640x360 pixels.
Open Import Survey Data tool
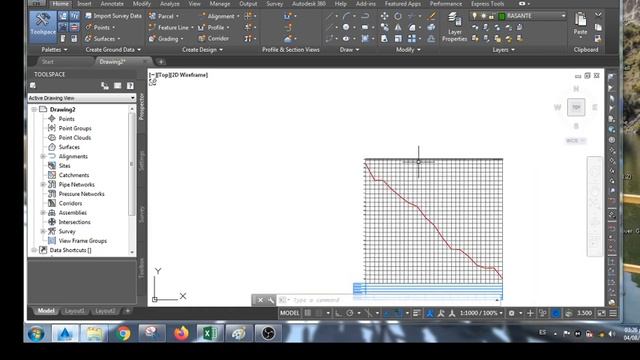click(113, 16)
